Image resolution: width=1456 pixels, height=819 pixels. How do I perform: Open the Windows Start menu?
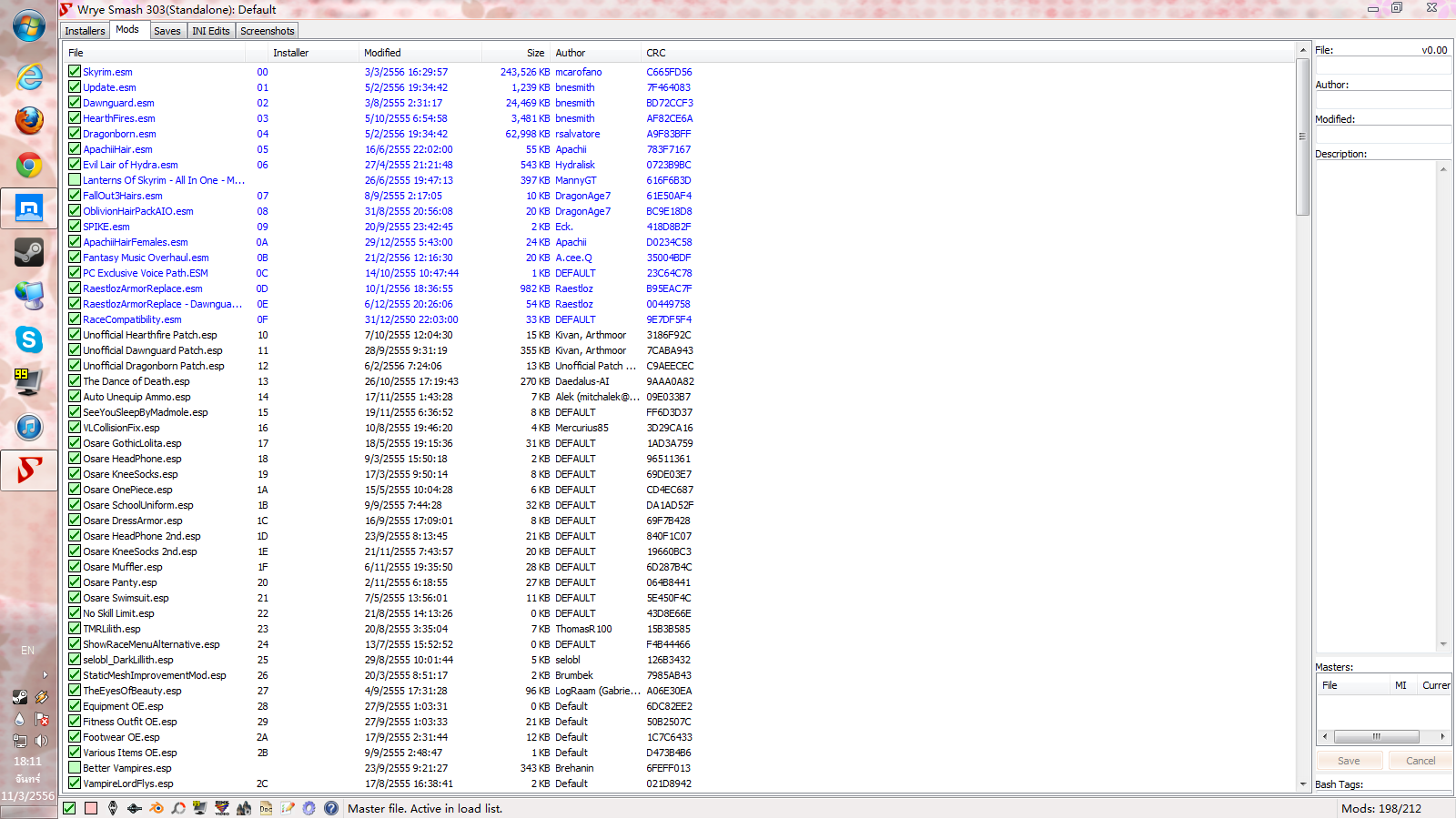(x=29, y=26)
